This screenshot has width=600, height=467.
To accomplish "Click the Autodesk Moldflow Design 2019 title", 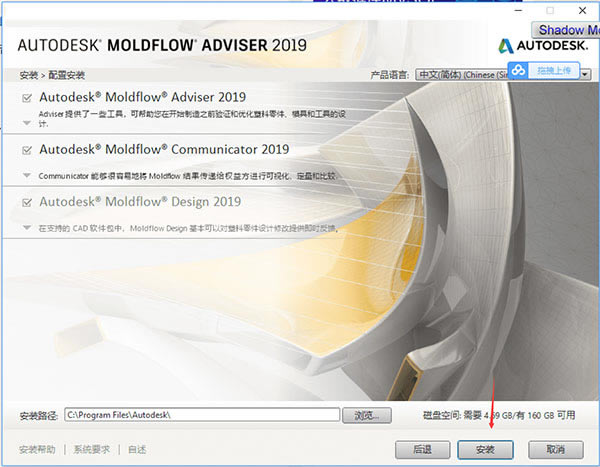I will (x=140, y=202).
